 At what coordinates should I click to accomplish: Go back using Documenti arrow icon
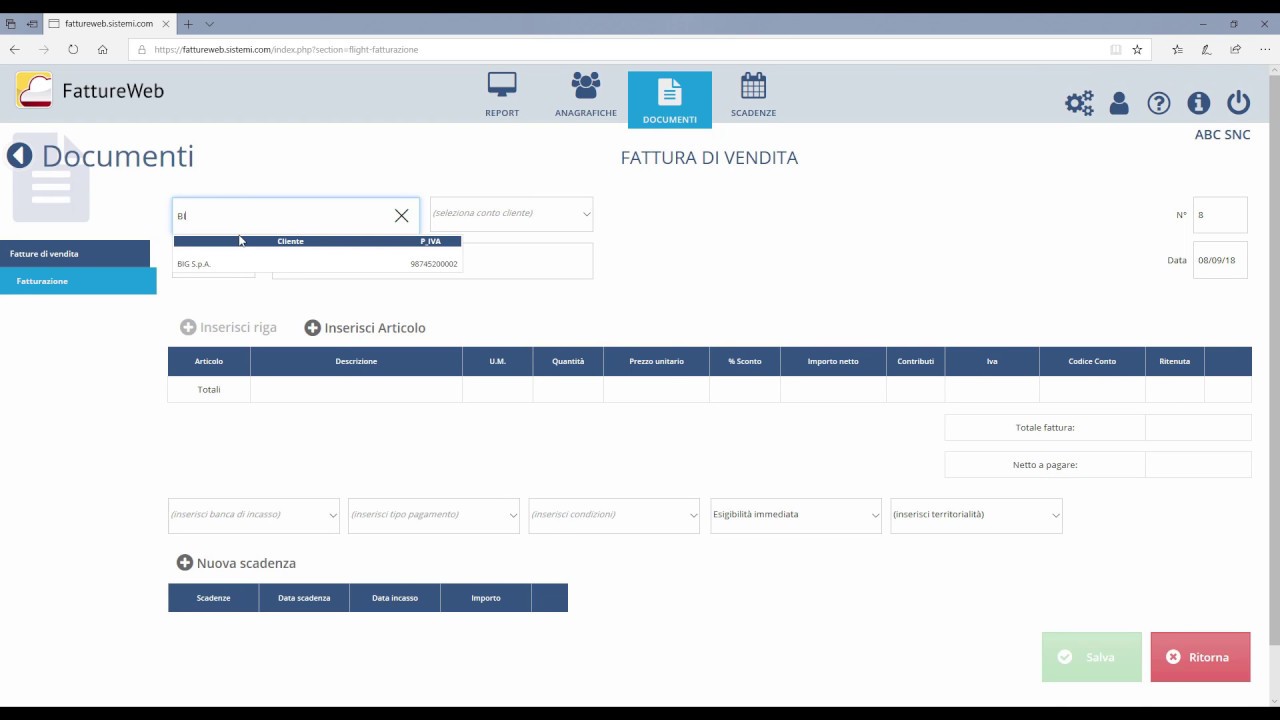pyautogui.click(x=20, y=156)
